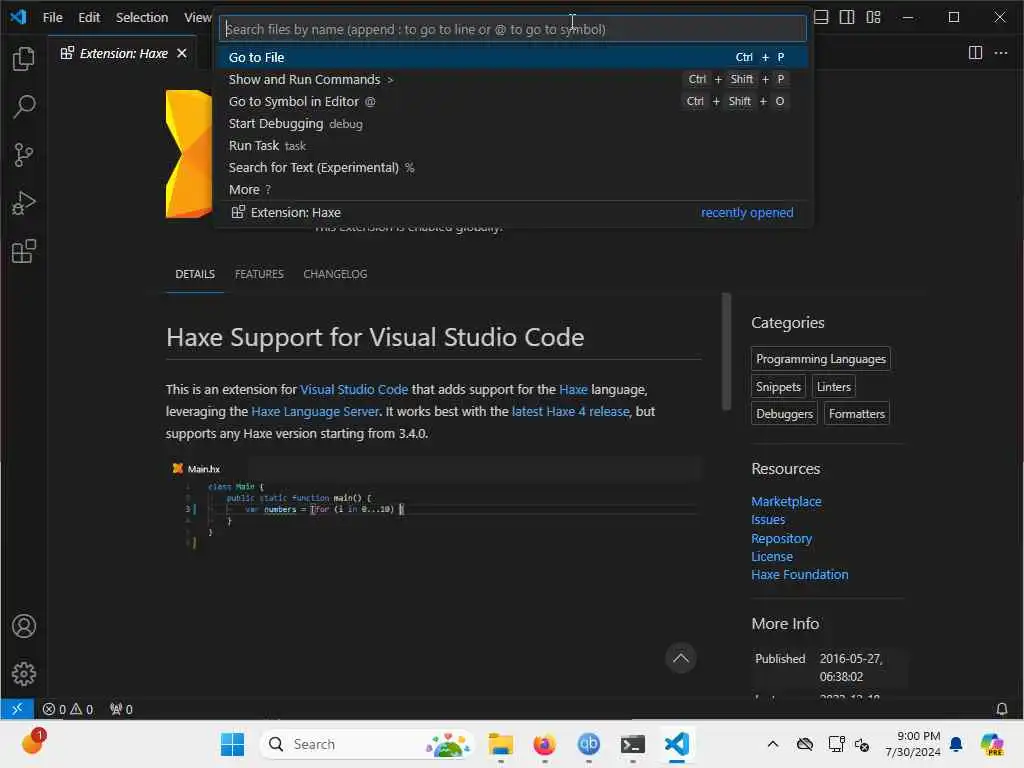Click the Snippets category tag
Image resolution: width=1024 pixels, height=768 pixels.
(778, 387)
